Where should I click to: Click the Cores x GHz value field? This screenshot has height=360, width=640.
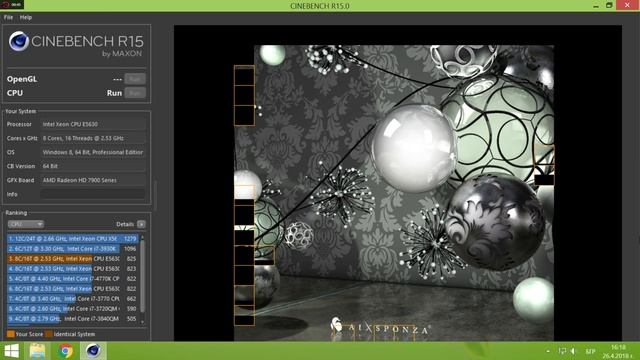(x=93, y=138)
